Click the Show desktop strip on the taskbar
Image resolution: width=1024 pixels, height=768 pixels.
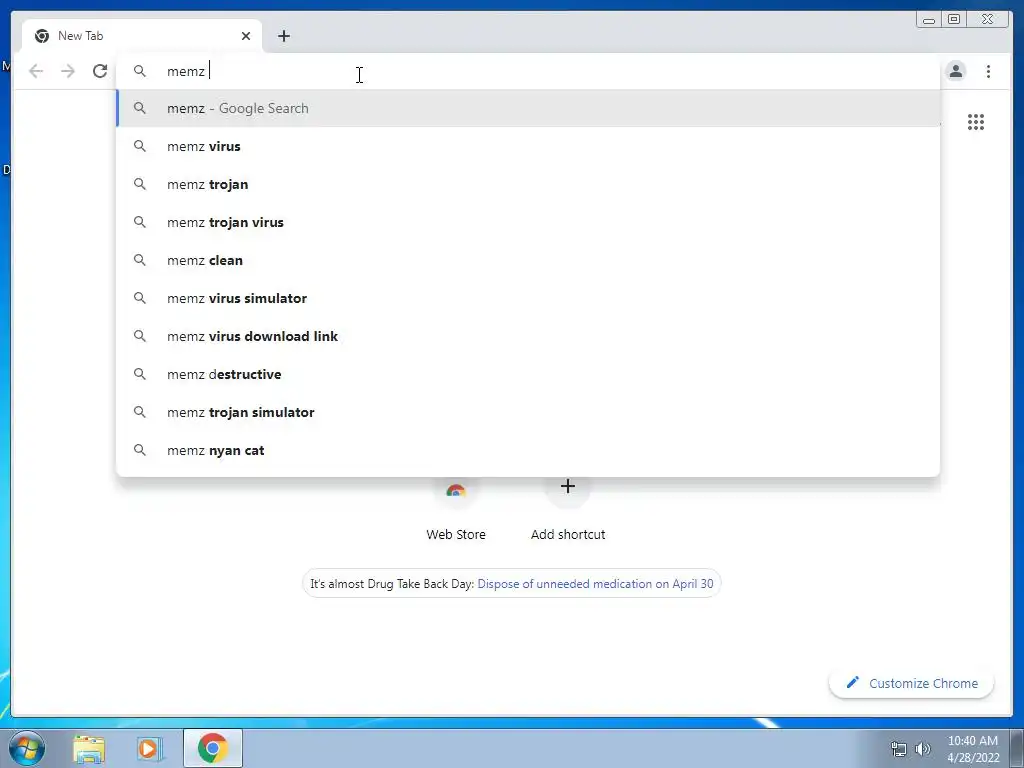(1017, 748)
